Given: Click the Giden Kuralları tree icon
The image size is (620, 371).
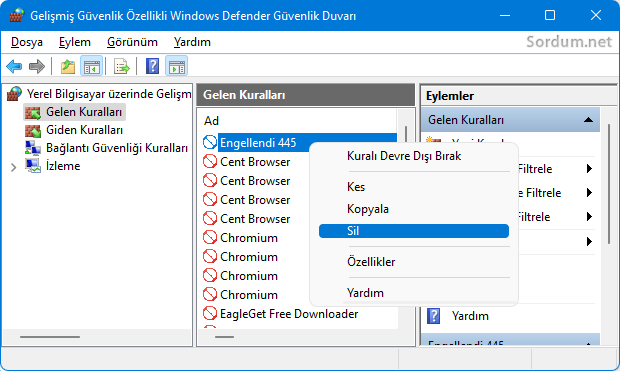Looking at the screenshot, I should point(33,131).
